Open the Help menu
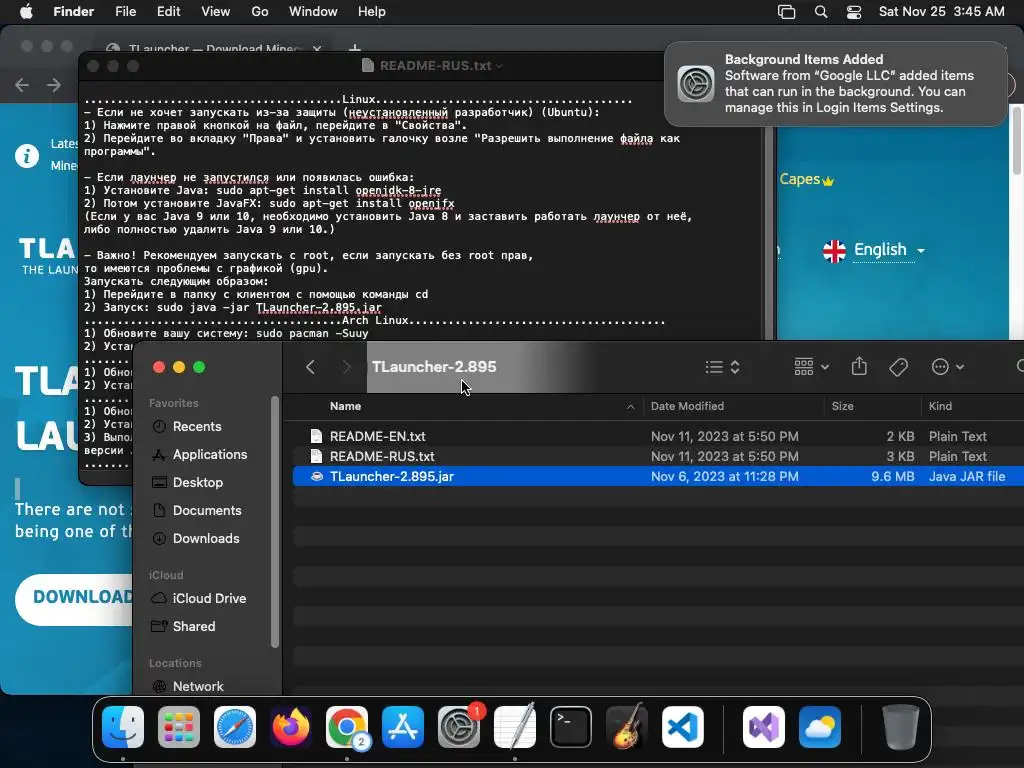This screenshot has width=1024, height=768. click(x=372, y=12)
